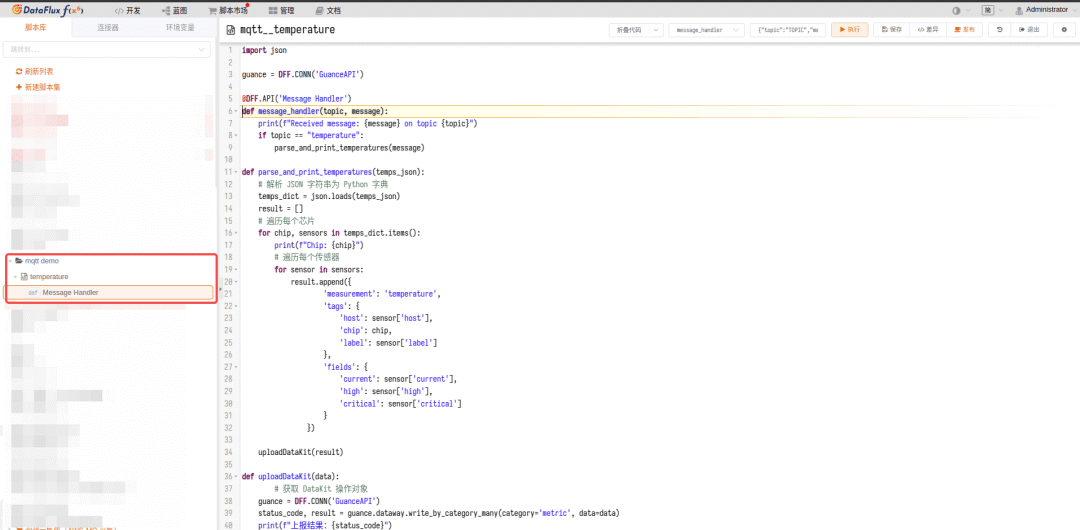Collapse the mqtt demo folder

pos(10,261)
